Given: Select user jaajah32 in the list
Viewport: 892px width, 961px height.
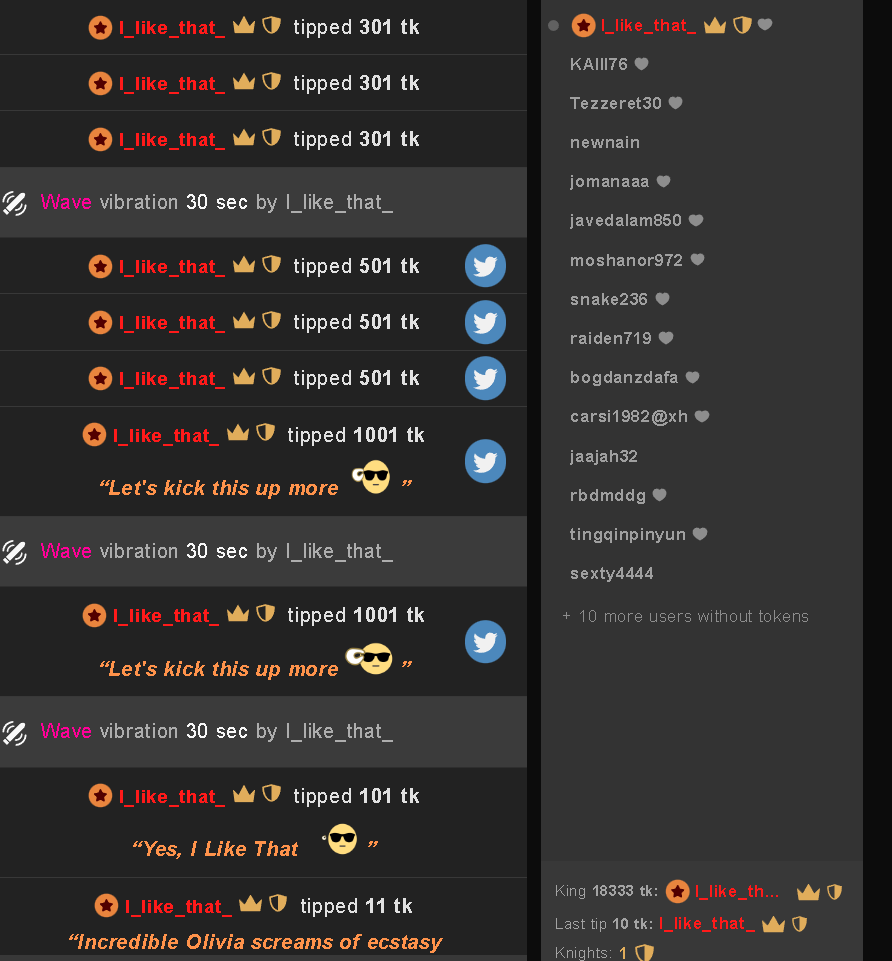Looking at the screenshot, I should pyautogui.click(x=603, y=457).
